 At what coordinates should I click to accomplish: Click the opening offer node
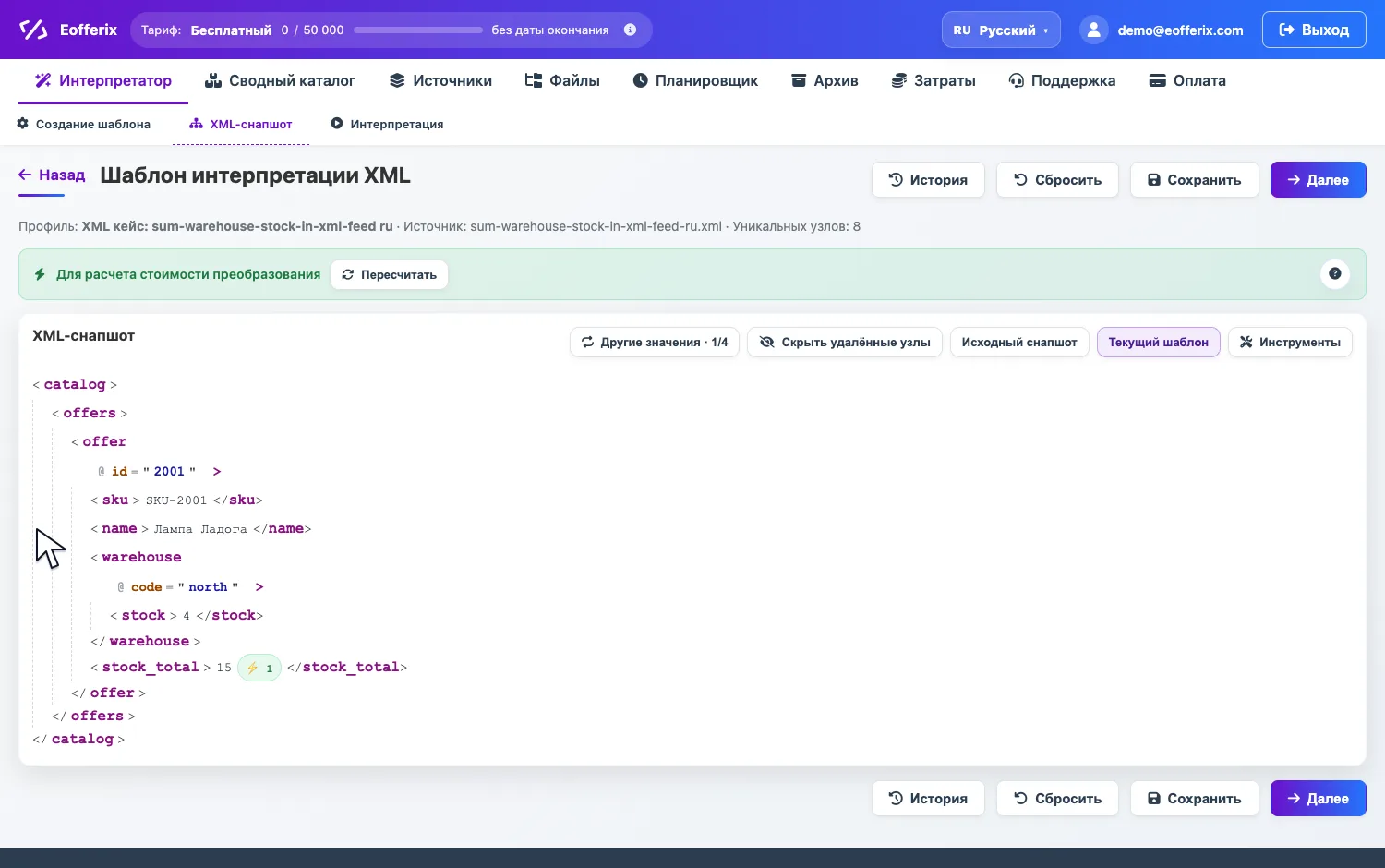pyautogui.click(x=100, y=441)
